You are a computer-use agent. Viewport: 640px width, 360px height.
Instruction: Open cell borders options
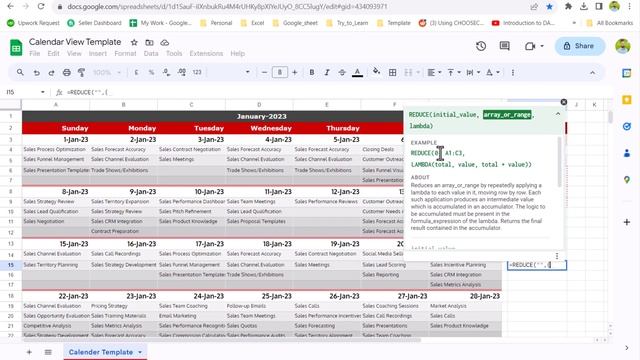392,72
